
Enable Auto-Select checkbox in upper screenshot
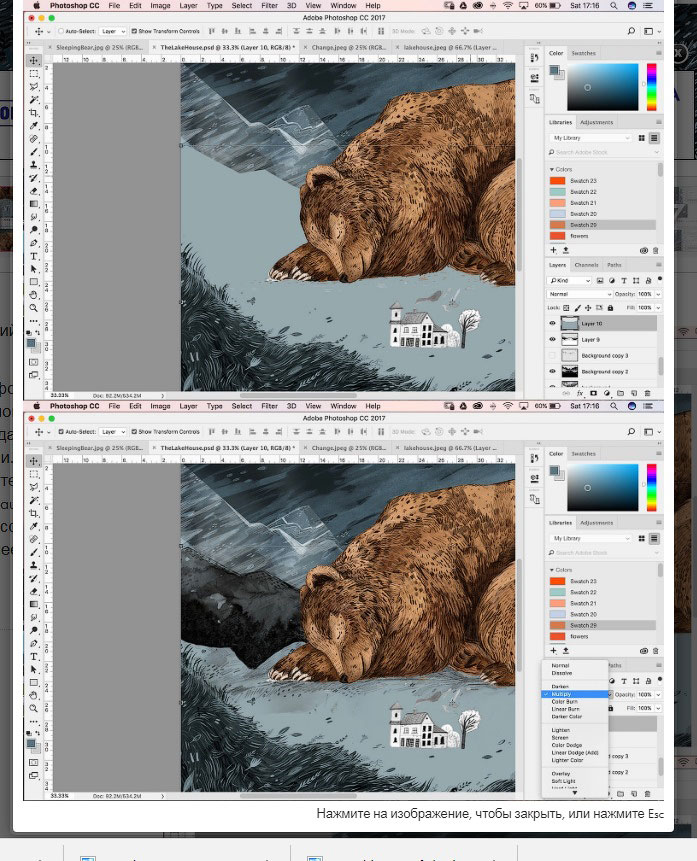click(x=61, y=31)
